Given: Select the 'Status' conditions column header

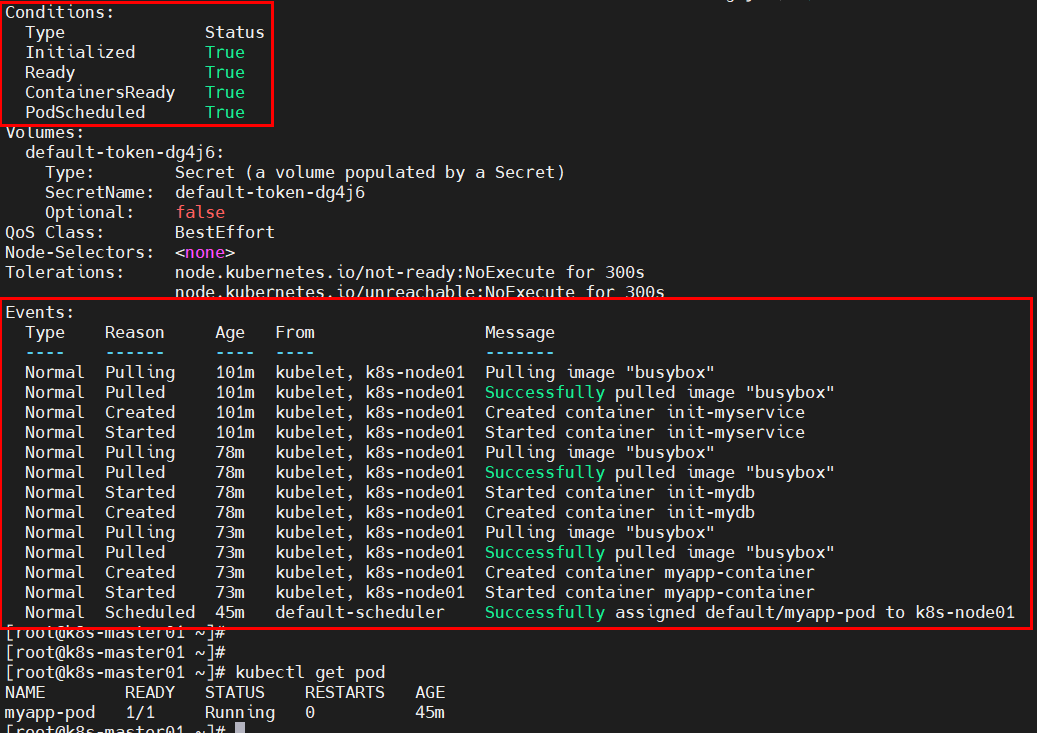Looking at the screenshot, I should tap(234, 32).
